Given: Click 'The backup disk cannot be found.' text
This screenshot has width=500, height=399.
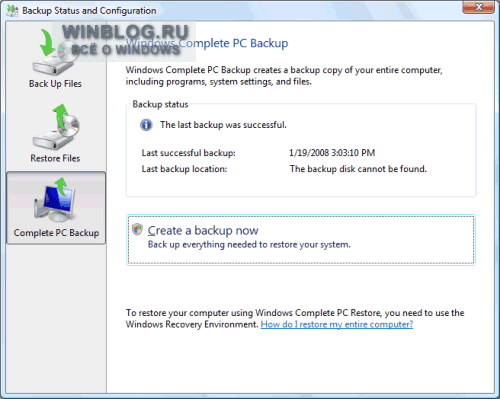Looking at the screenshot, I should click(x=358, y=169).
